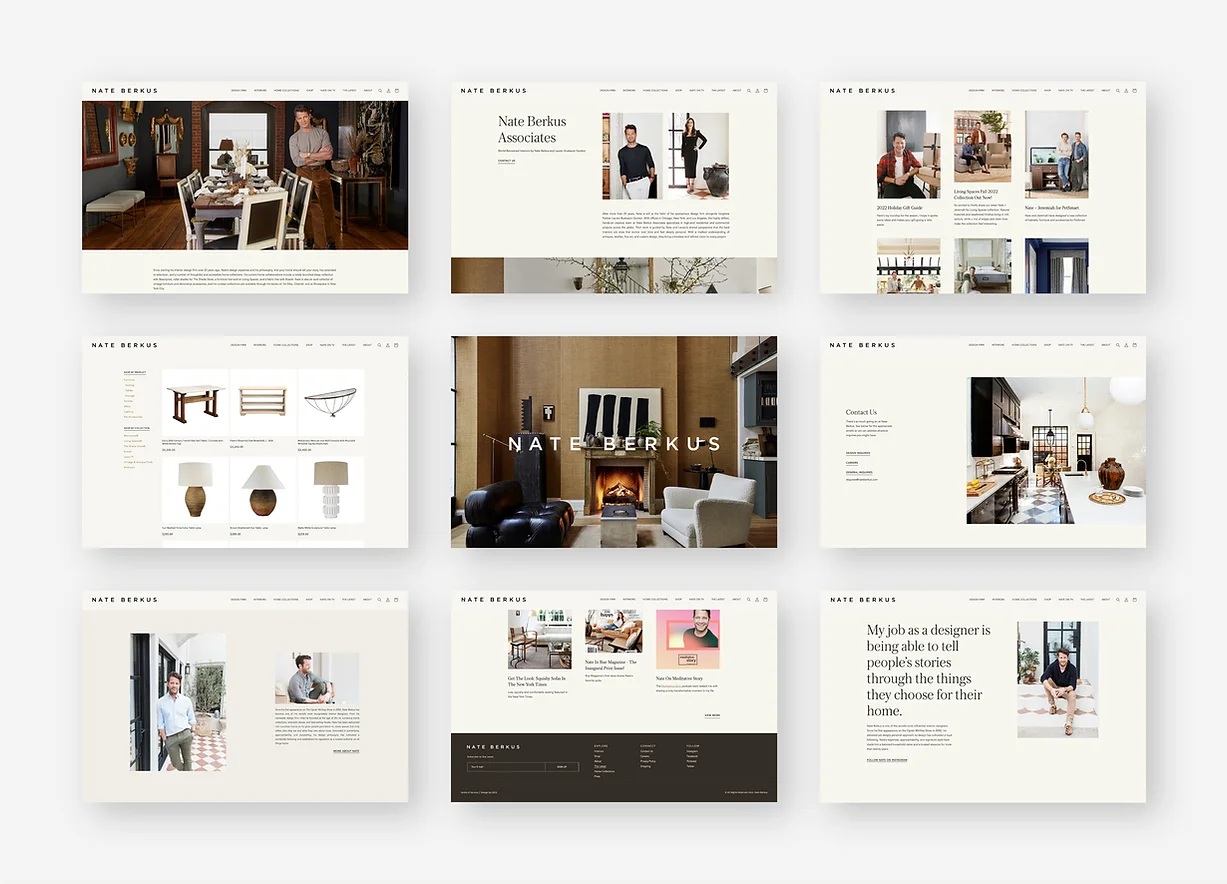
Task: Open cart icon on the Contact Us page
Action: pyautogui.click(x=1135, y=345)
